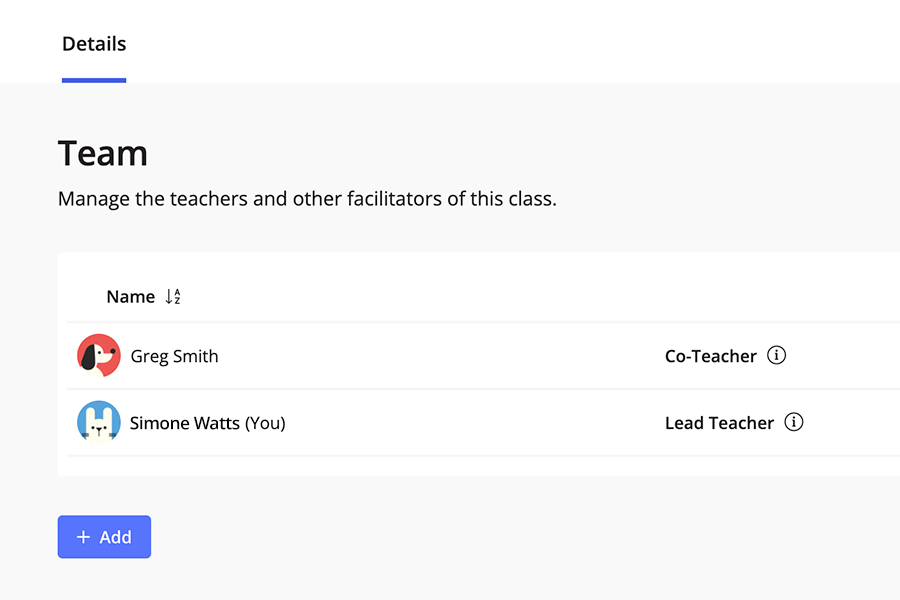This screenshot has height=600, width=900.
Task: Click Simone Watts's rabbit avatar
Action: pos(99,423)
